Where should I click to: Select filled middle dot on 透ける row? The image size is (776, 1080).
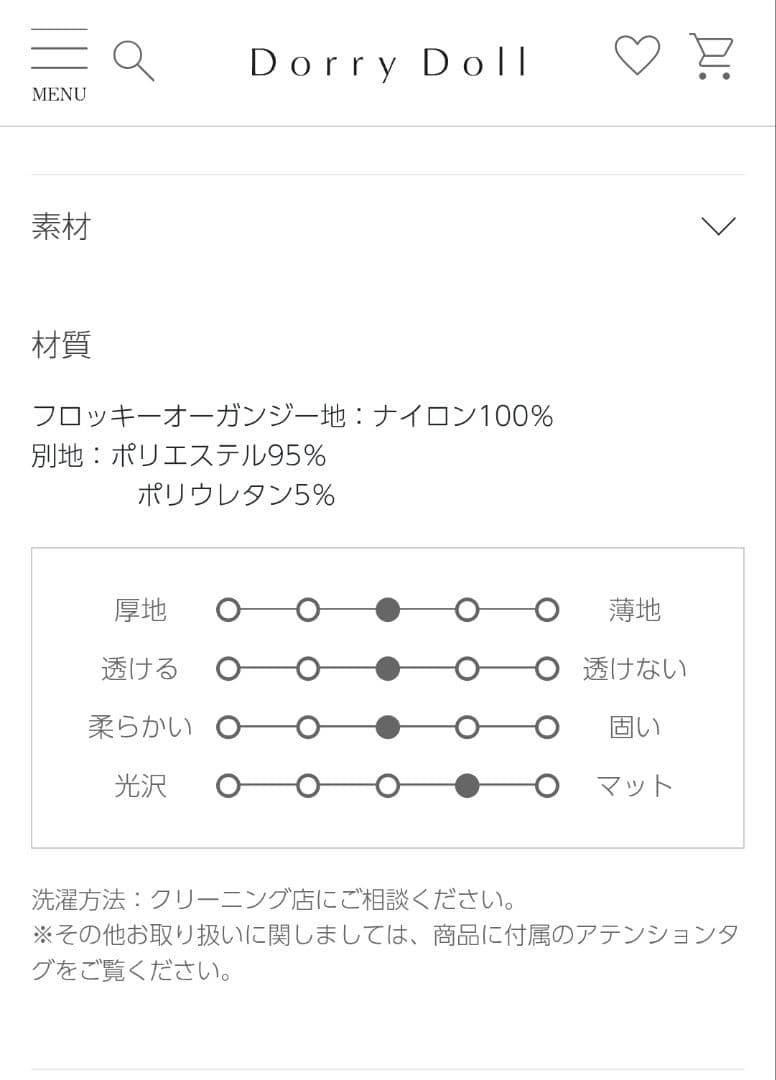[388, 669]
